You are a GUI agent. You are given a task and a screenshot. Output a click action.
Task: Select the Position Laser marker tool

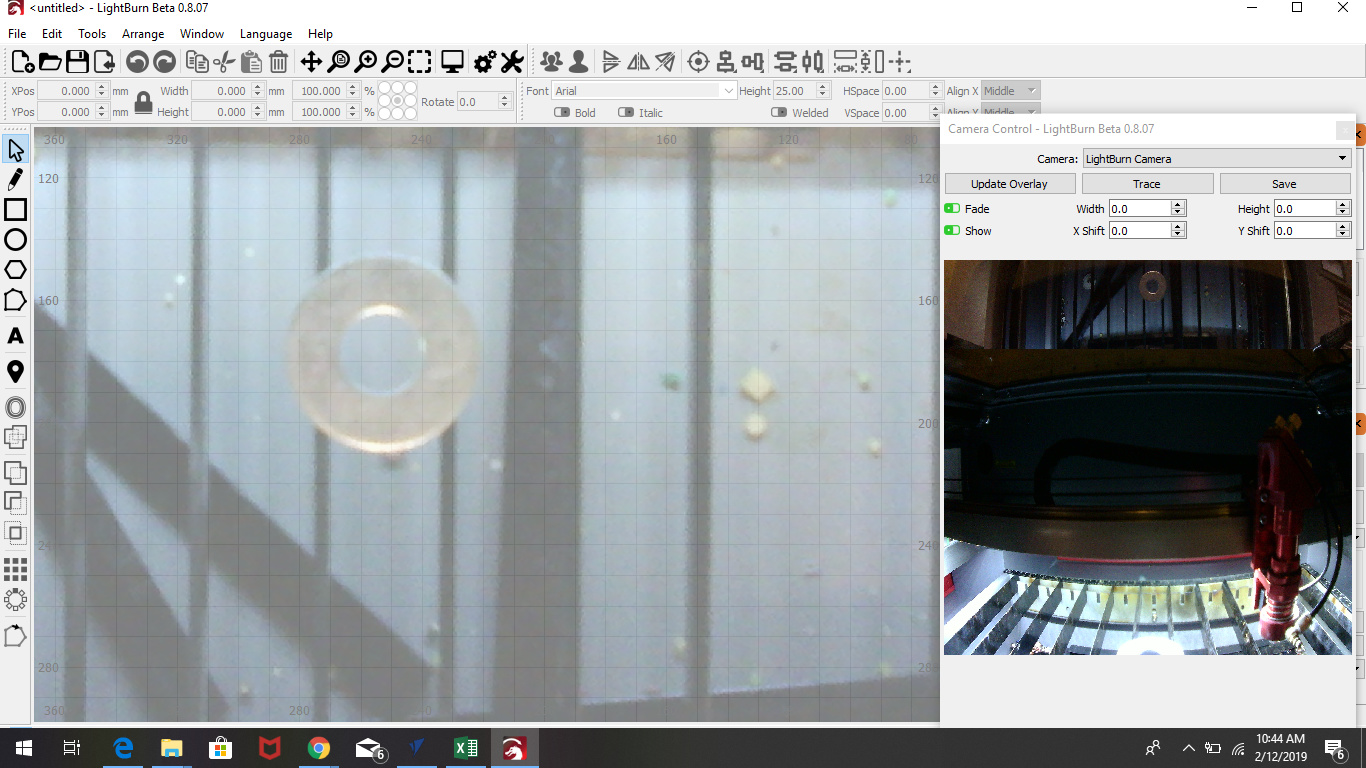pyautogui.click(x=15, y=372)
